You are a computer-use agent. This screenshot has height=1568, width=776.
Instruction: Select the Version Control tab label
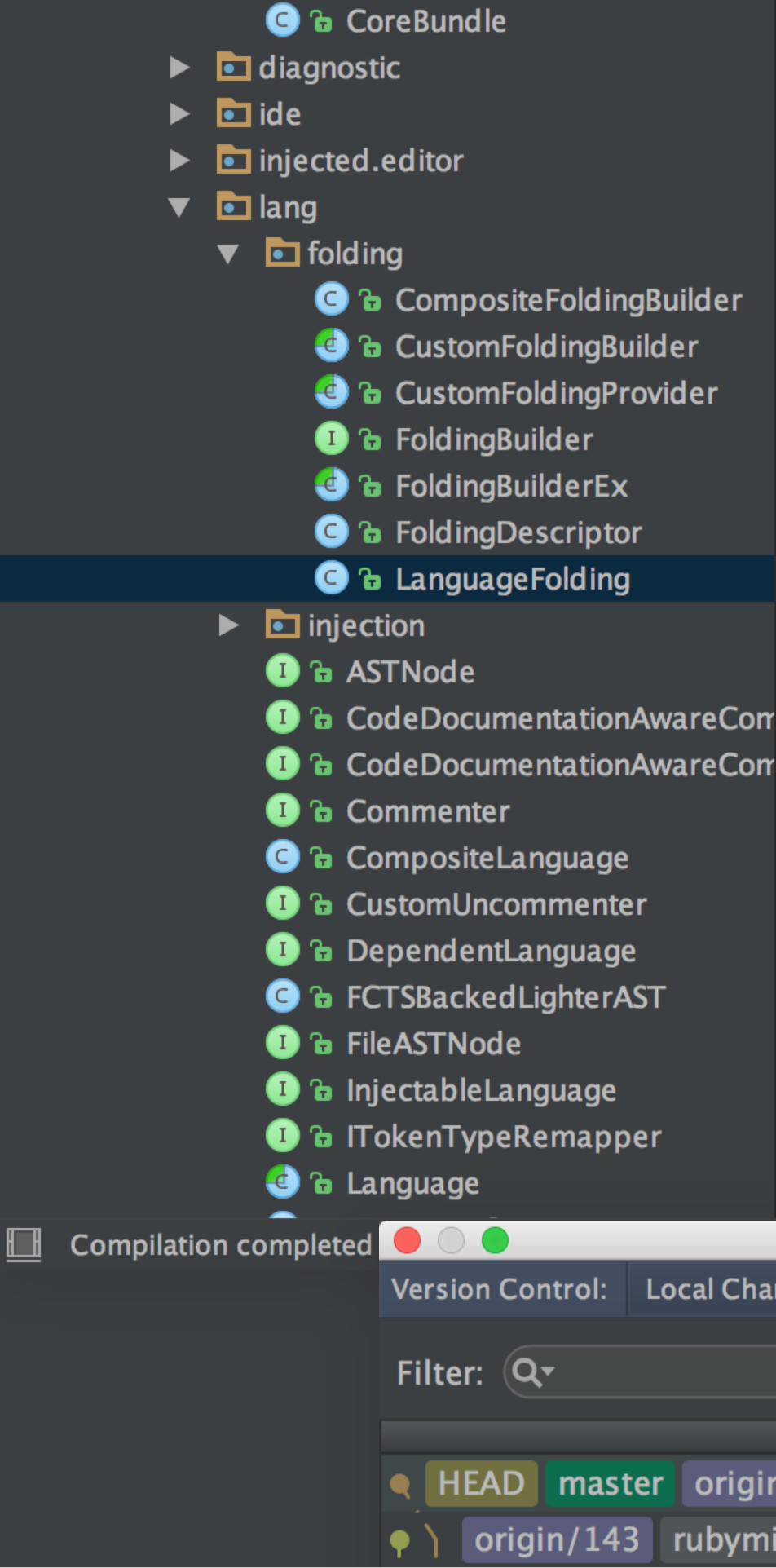click(x=499, y=1288)
